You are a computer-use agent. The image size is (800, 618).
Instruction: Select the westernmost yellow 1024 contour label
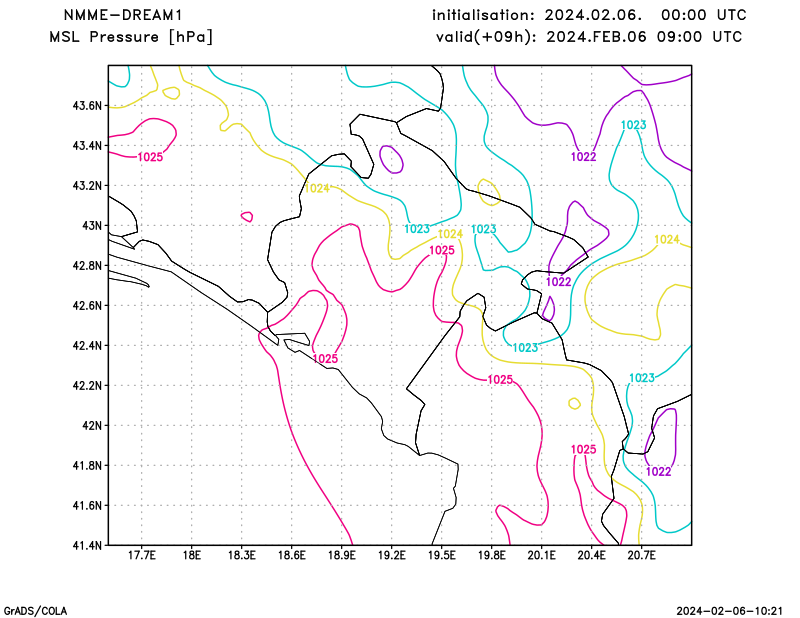pyautogui.click(x=317, y=188)
